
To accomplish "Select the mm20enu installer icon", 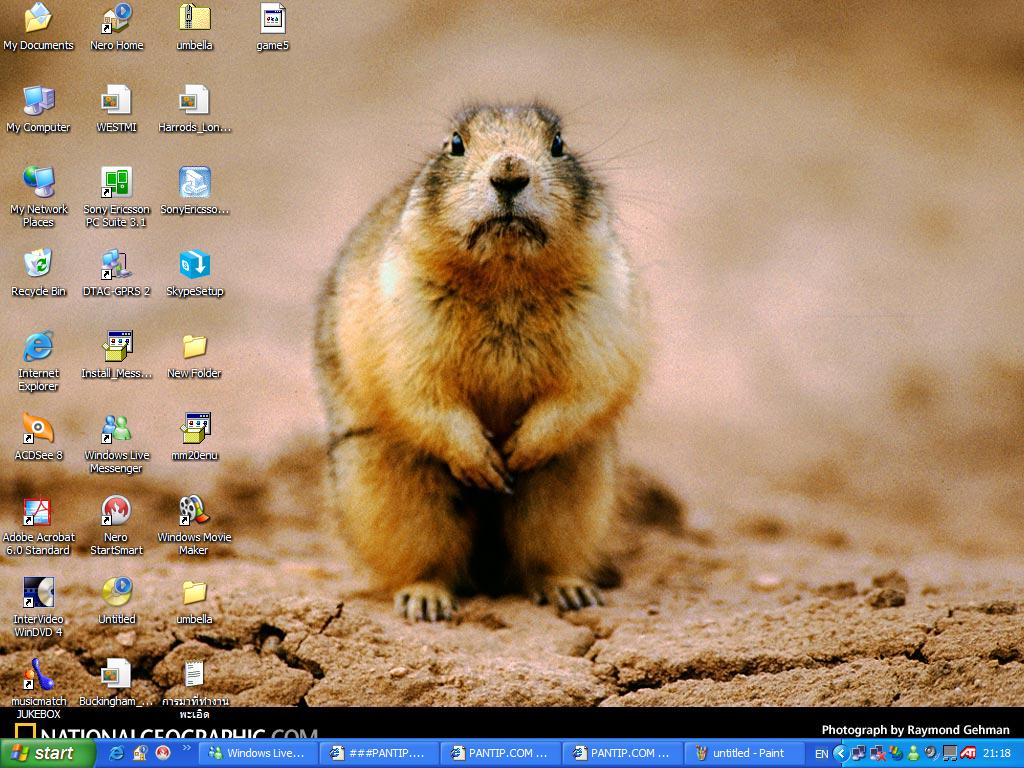I will point(195,438).
